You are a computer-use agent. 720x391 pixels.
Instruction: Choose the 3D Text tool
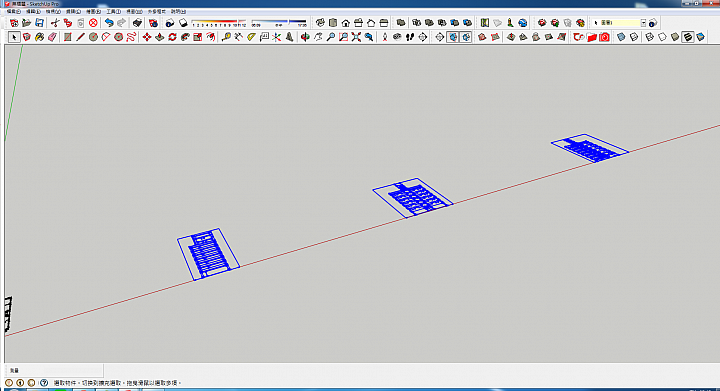[x=289, y=37]
